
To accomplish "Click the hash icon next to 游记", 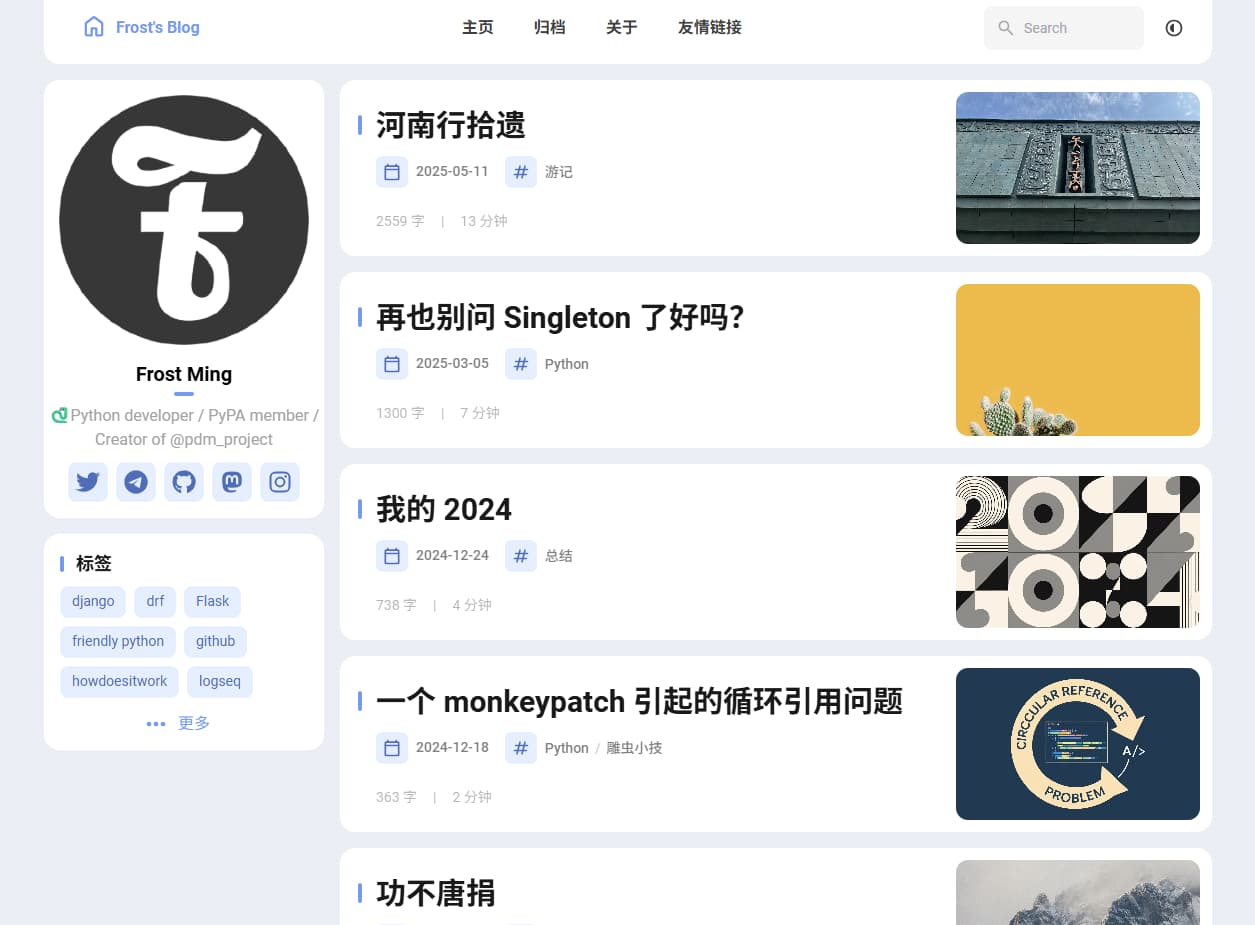I will (521, 172).
